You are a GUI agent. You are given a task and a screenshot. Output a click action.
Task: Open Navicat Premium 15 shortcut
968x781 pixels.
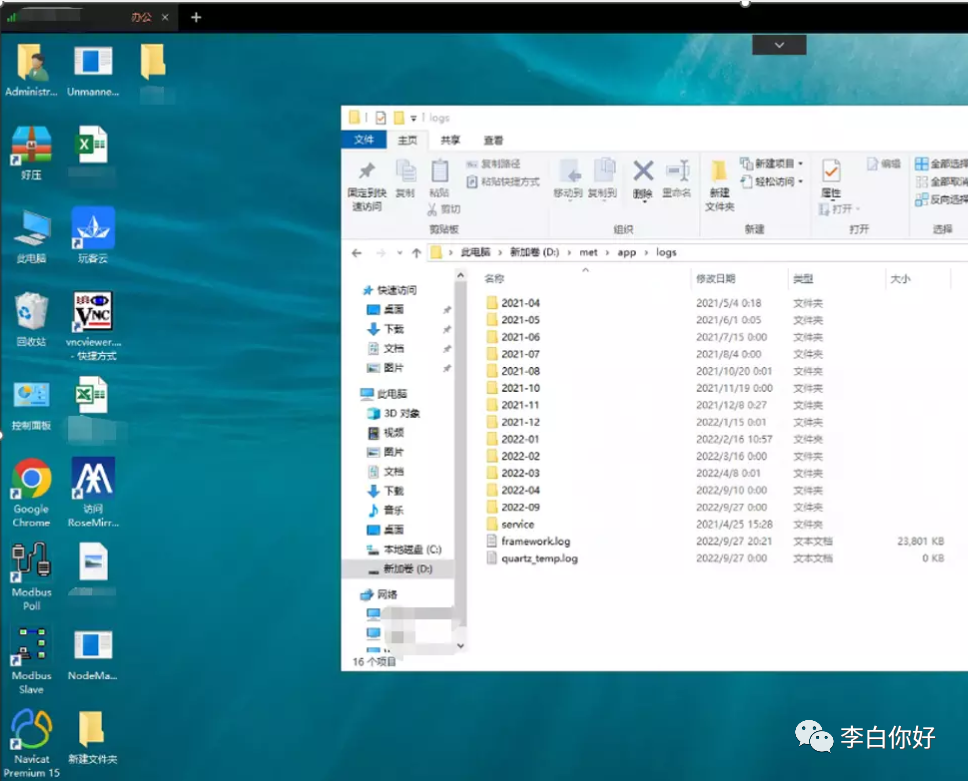pyautogui.click(x=31, y=743)
